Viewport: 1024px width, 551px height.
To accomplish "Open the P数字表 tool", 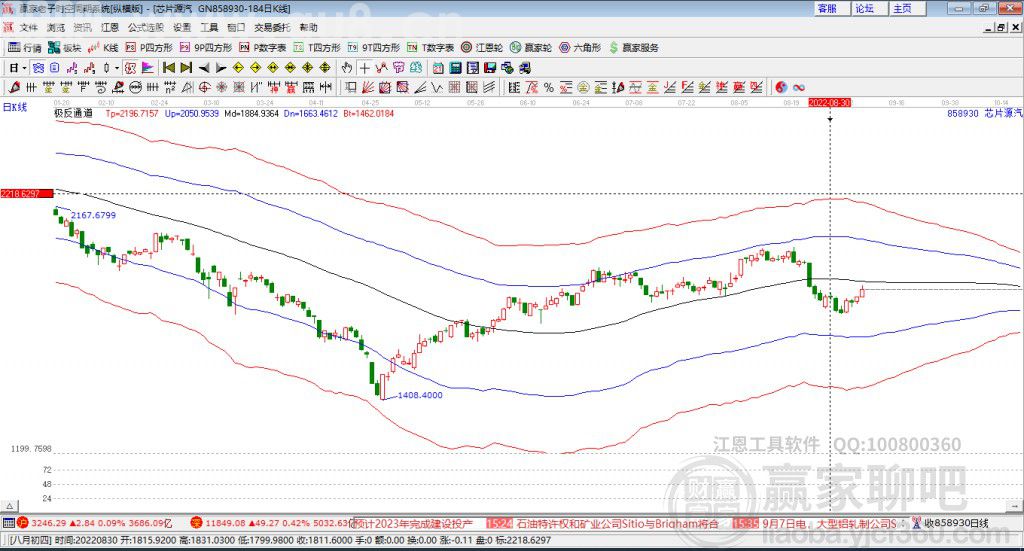I will [263, 48].
